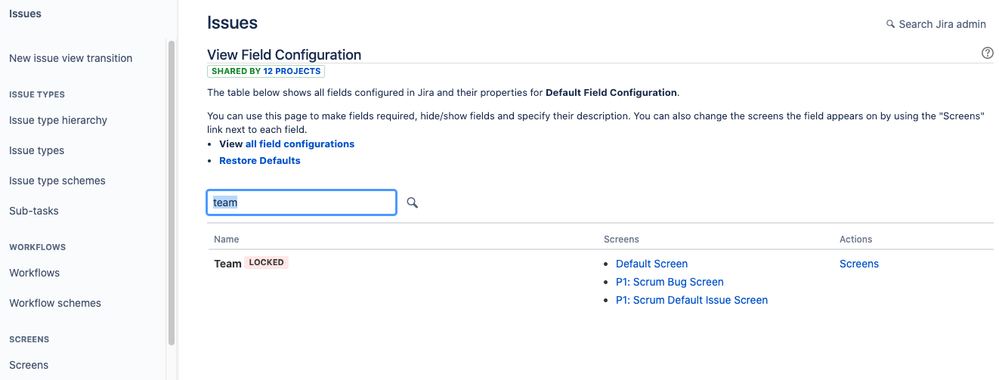Select Issue type hierarchy in sidebar
The height and width of the screenshot is (380, 999).
point(58,120)
